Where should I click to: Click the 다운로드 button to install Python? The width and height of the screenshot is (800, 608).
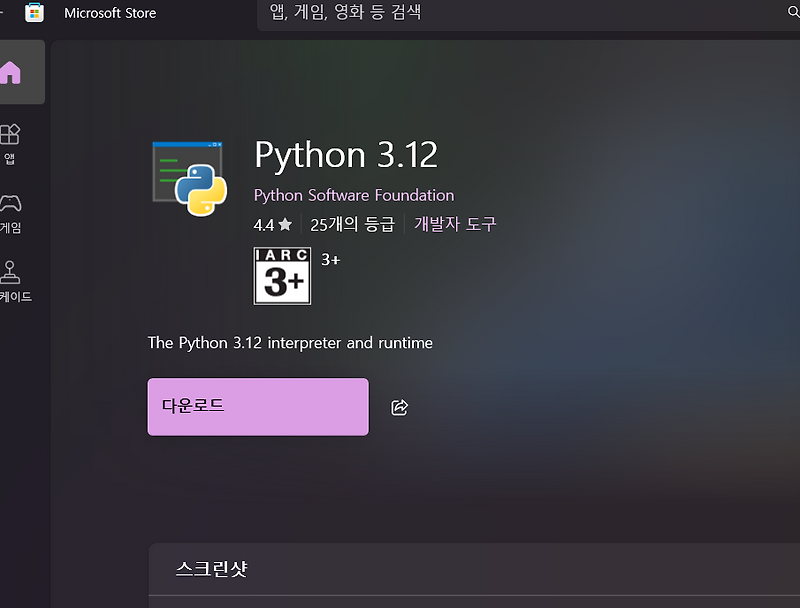click(257, 406)
